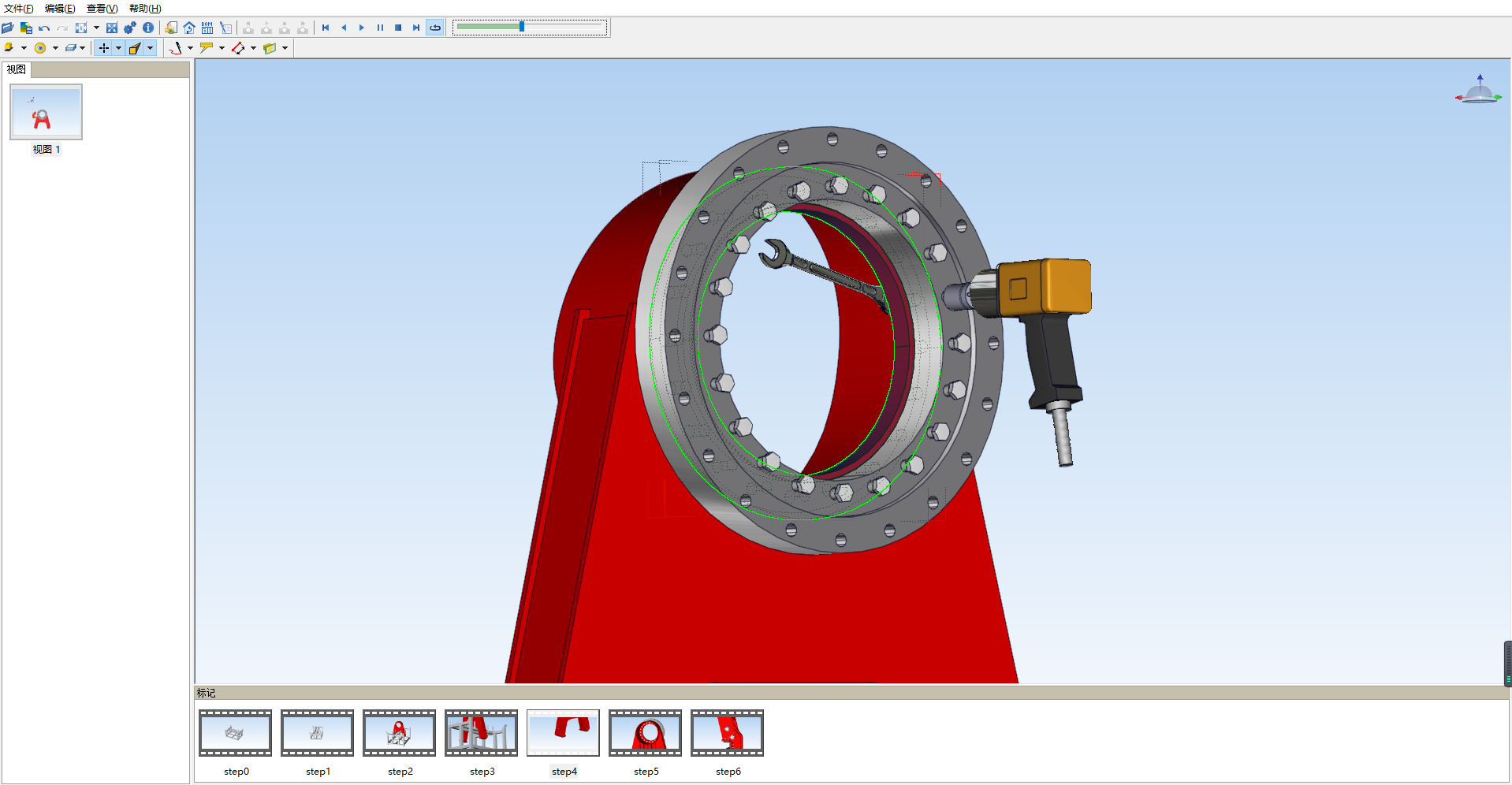Open the 帮助(H) menu
1512x785 pixels.
pyautogui.click(x=145, y=9)
